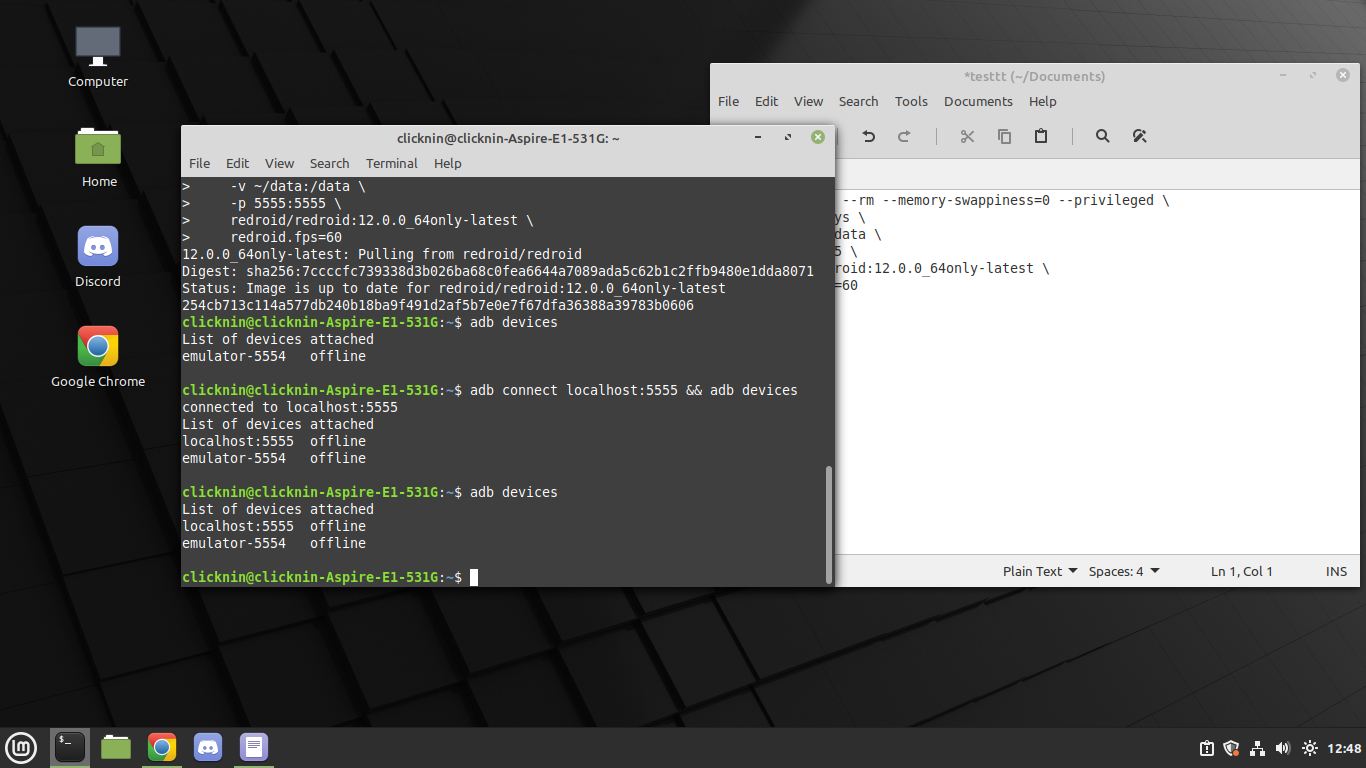Open the Terminal menu in the terminal window
Viewport: 1366px width, 768px height.
(x=391, y=163)
